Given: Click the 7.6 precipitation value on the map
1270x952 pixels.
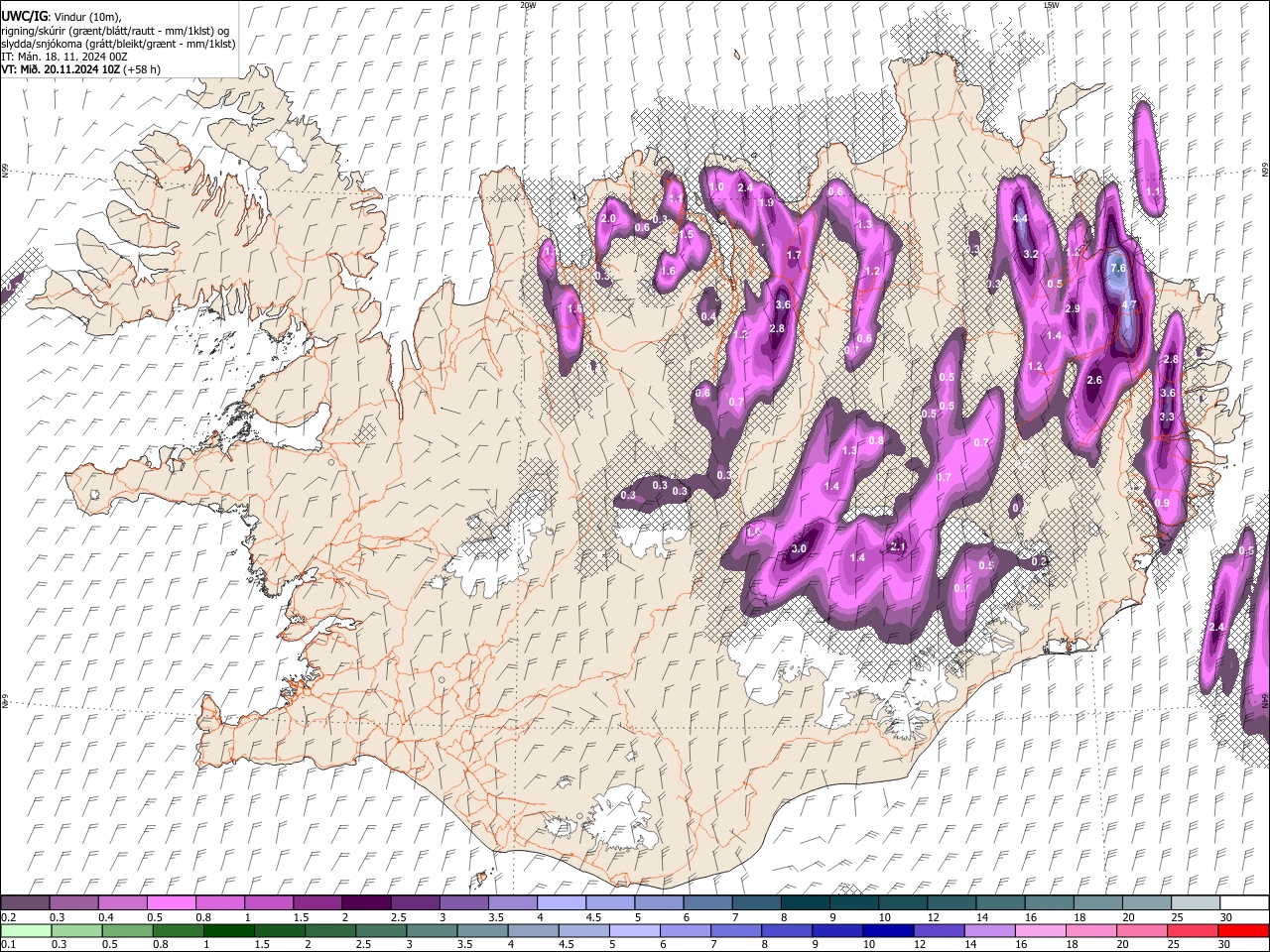Looking at the screenshot, I should 1118,268.
